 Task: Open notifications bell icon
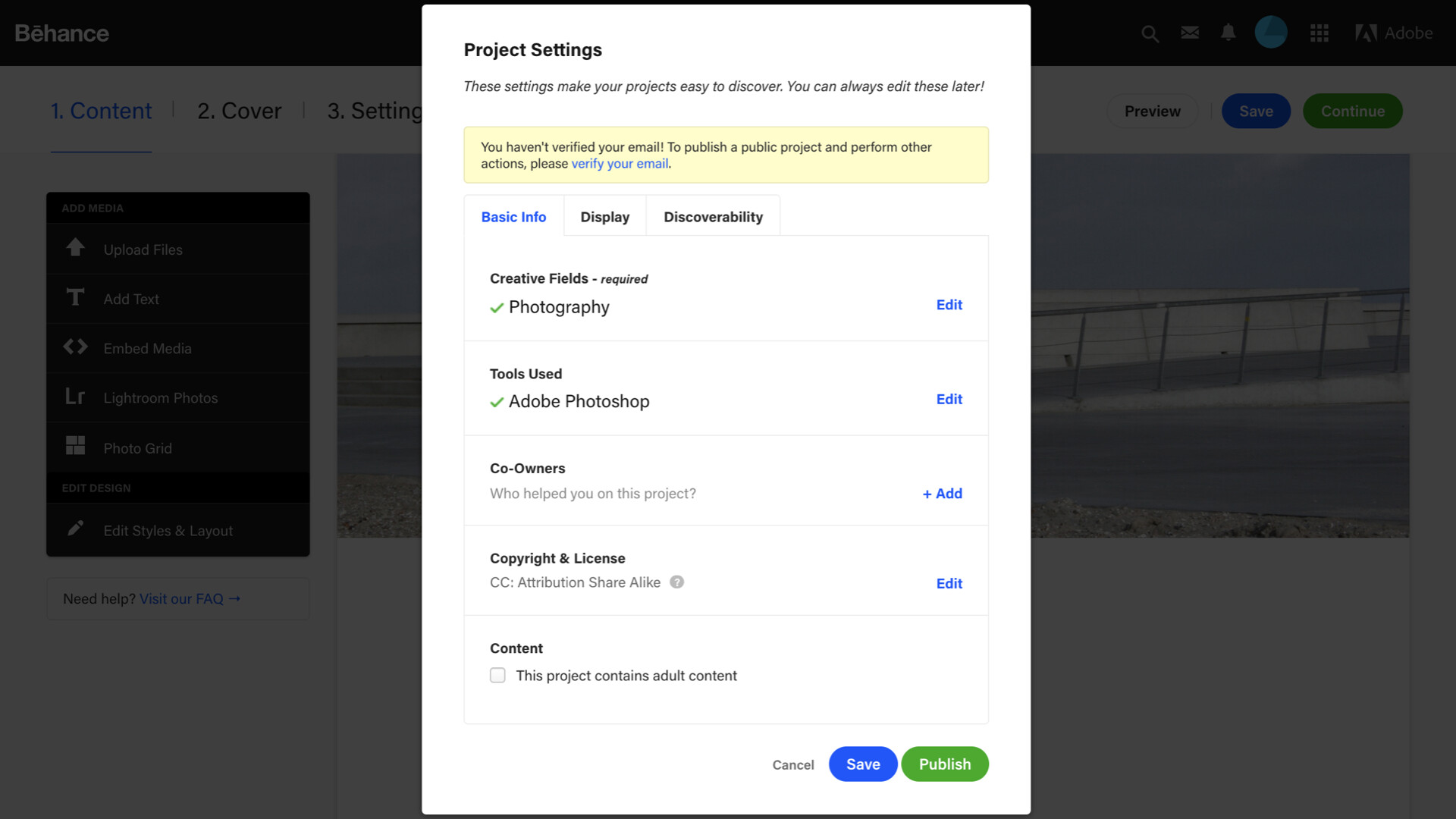(x=1228, y=33)
